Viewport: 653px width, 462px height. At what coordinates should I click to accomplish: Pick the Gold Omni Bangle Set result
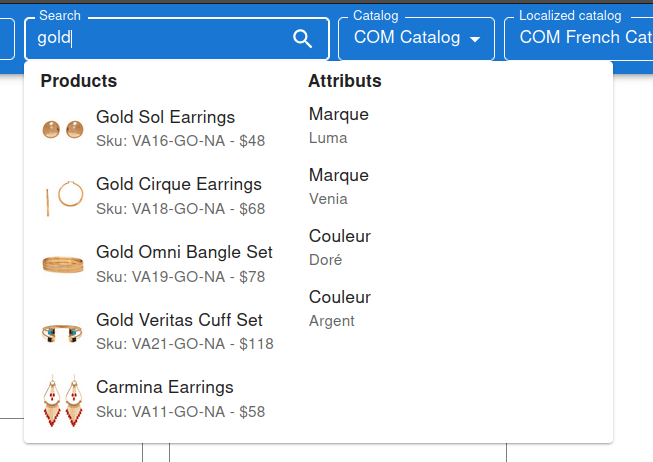click(184, 253)
